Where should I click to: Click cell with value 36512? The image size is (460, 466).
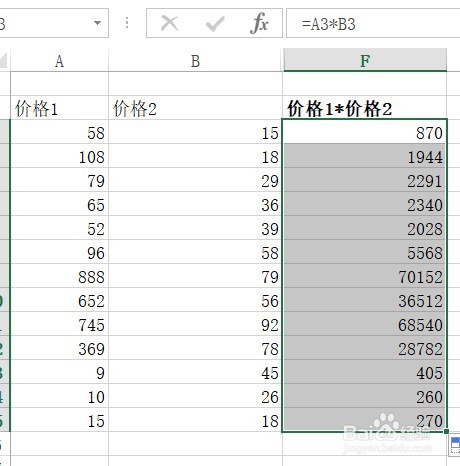click(x=365, y=300)
